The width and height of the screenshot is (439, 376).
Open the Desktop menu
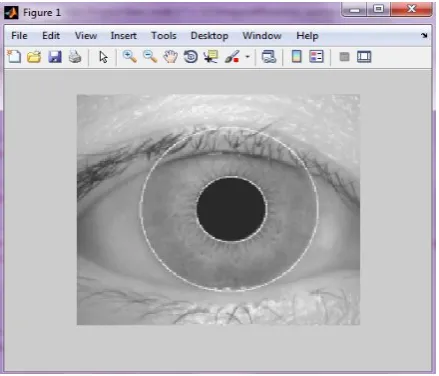coord(209,36)
